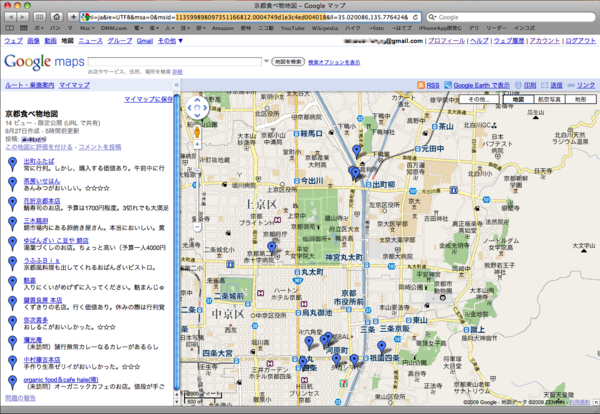Image resolution: width=600 pixels, height=414 pixels.
Task: Open the 花折京都本店 place link
Action: click(x=42, y=200)
